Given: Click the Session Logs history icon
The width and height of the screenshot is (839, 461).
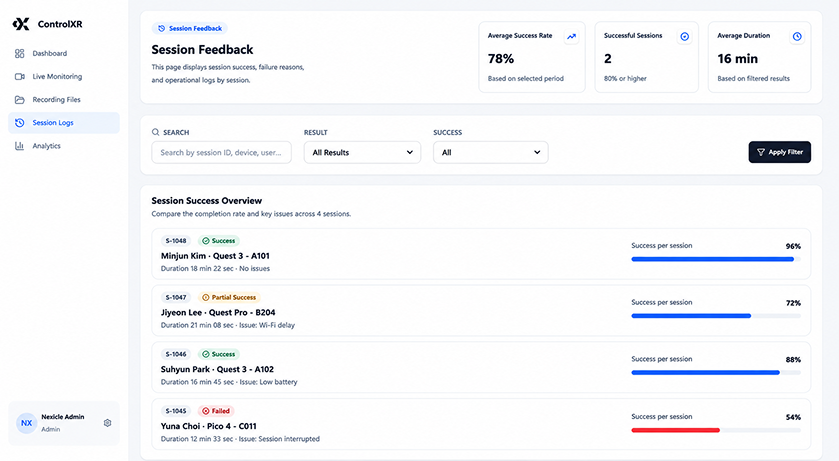Looking at the screenshot, I should [x=20, y=122].
